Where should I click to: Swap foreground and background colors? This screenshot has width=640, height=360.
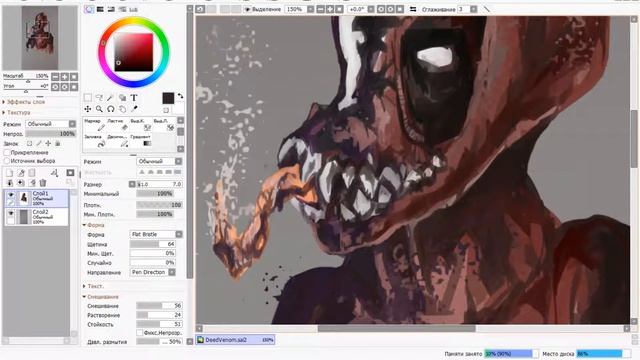[180, 96]
